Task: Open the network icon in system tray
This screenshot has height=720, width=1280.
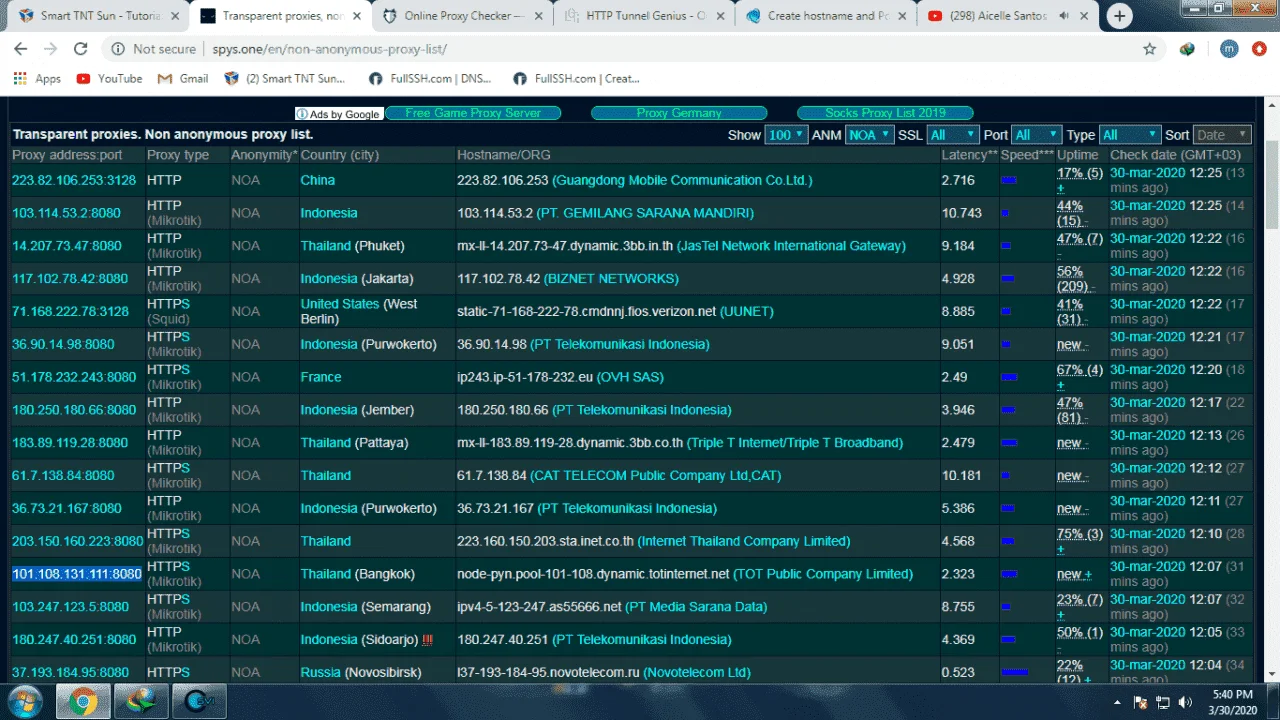Action: pos(1163,702)
